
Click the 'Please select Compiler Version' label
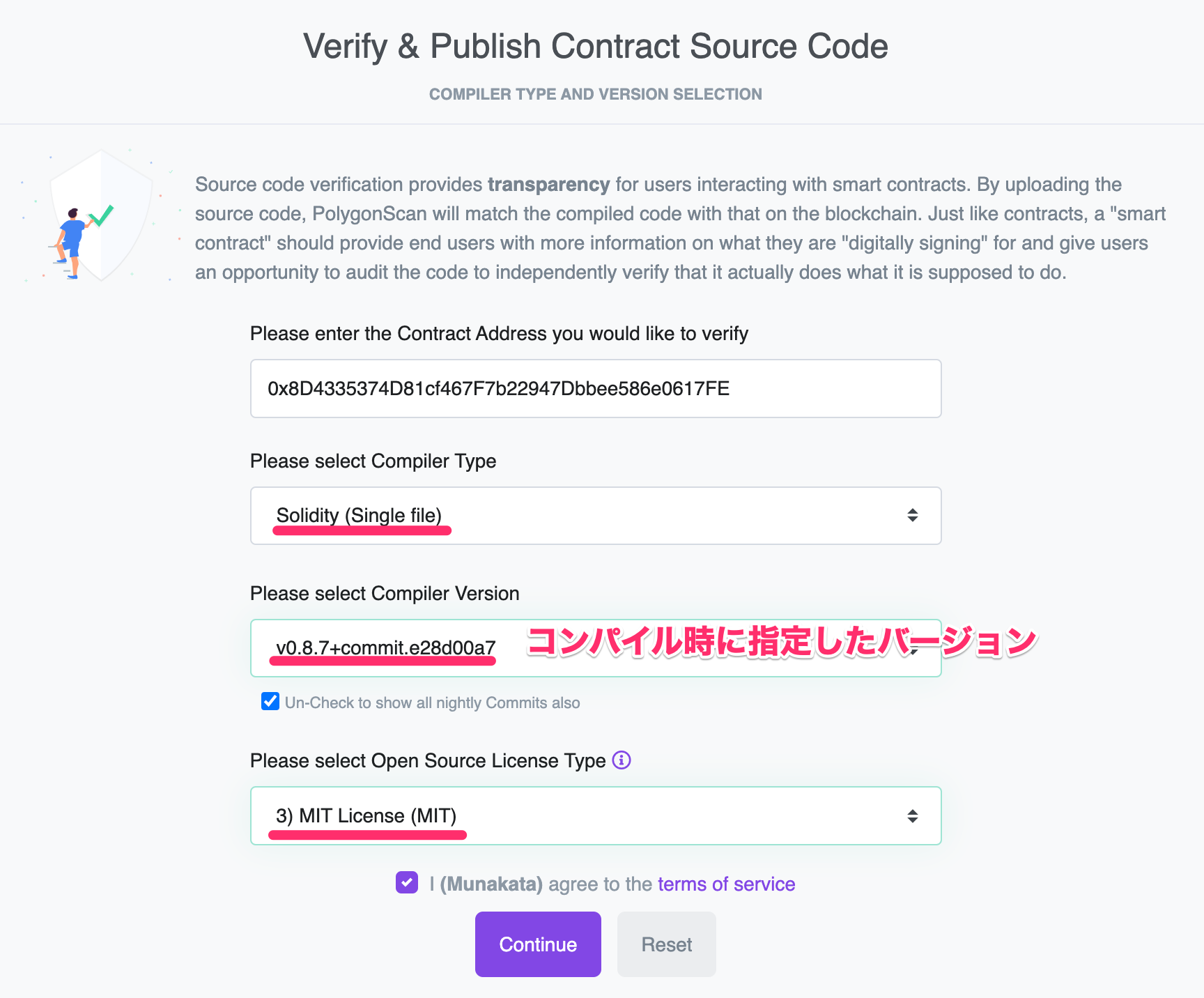point(385,594)
